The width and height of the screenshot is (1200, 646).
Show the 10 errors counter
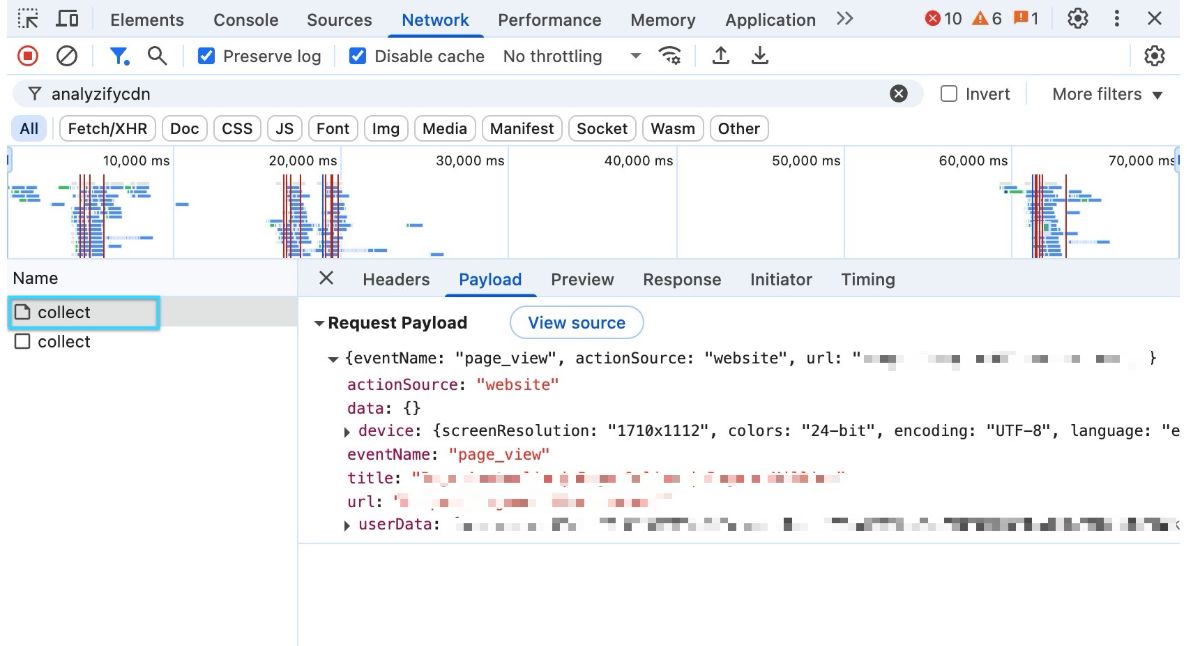click(943, 19)
